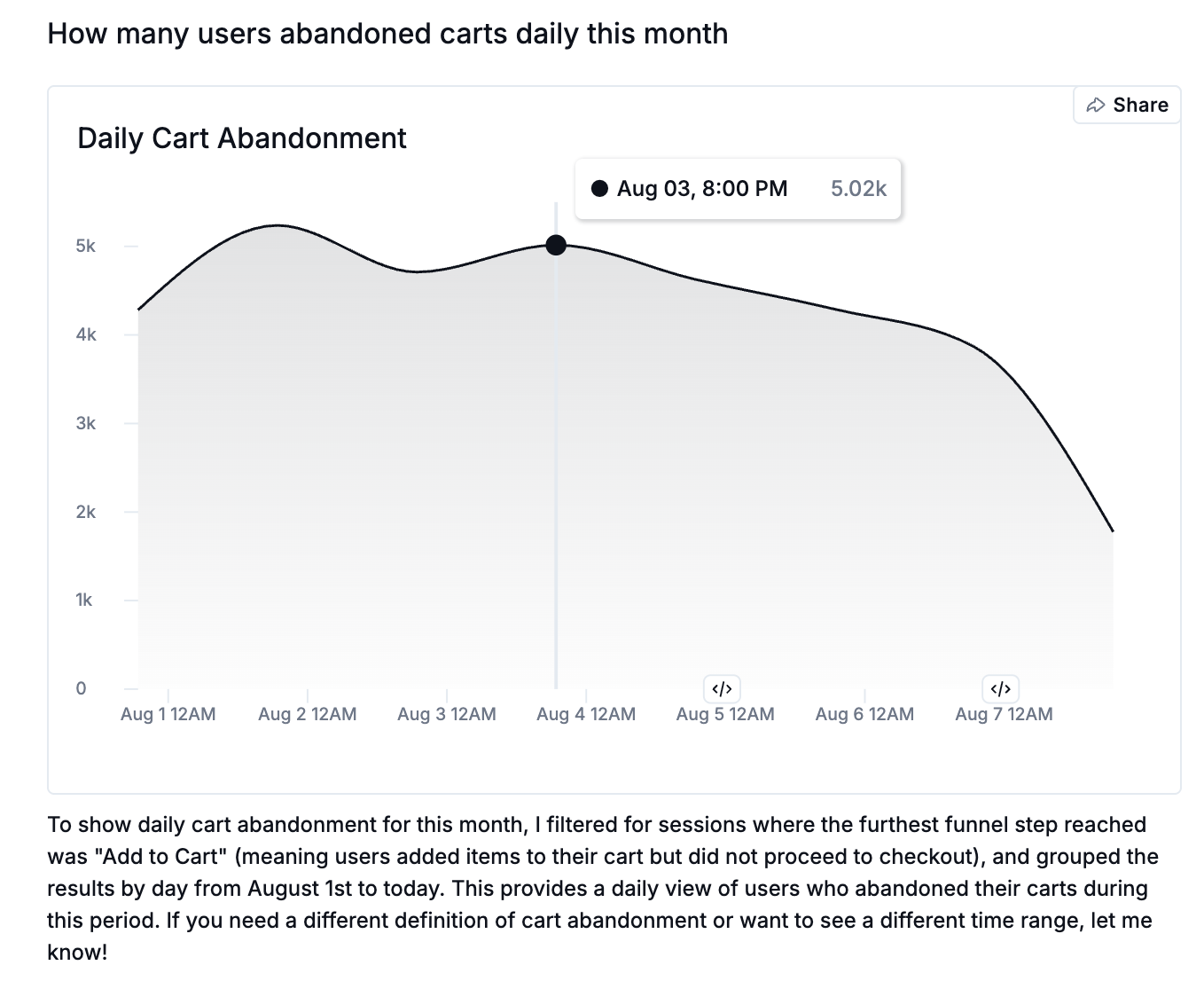Open the code annotation icon near Aug 7
Viewport: 1204px width, 981px height.
point(1000,688)
